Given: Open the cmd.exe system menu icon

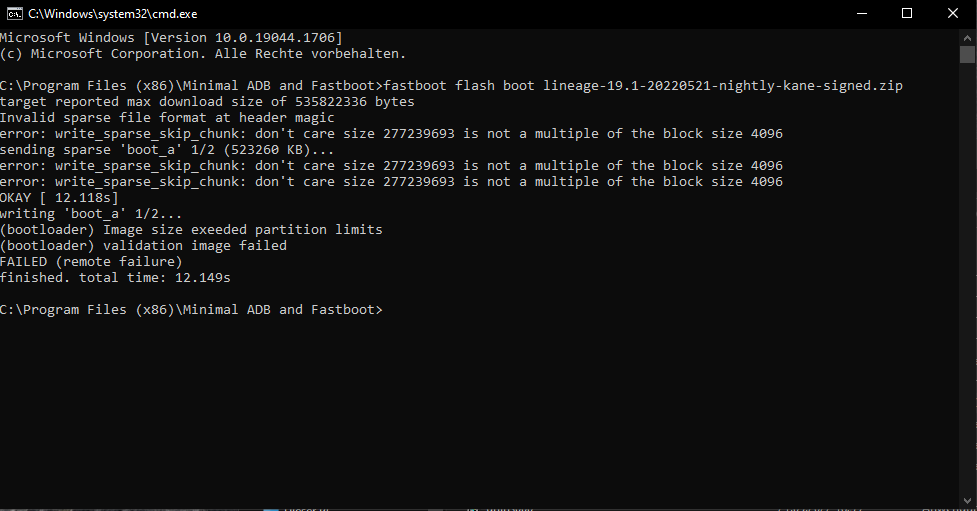Looking at the screenshot, I should (15, 13).
